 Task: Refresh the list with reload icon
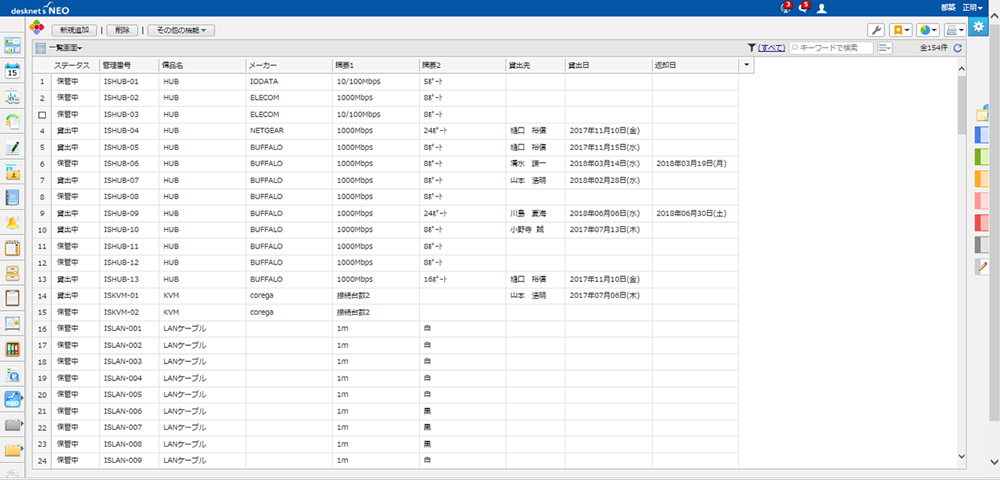[x=958, y=48]
